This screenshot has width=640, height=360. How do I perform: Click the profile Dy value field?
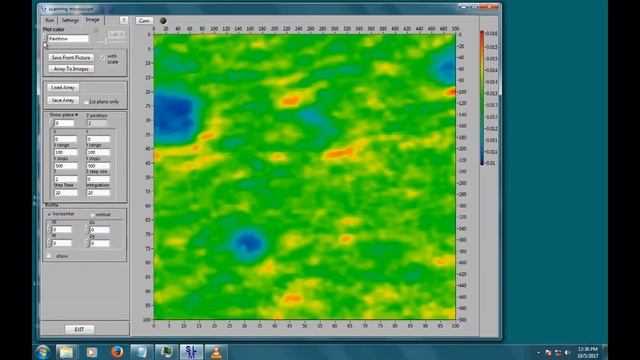tap(100, 243)
